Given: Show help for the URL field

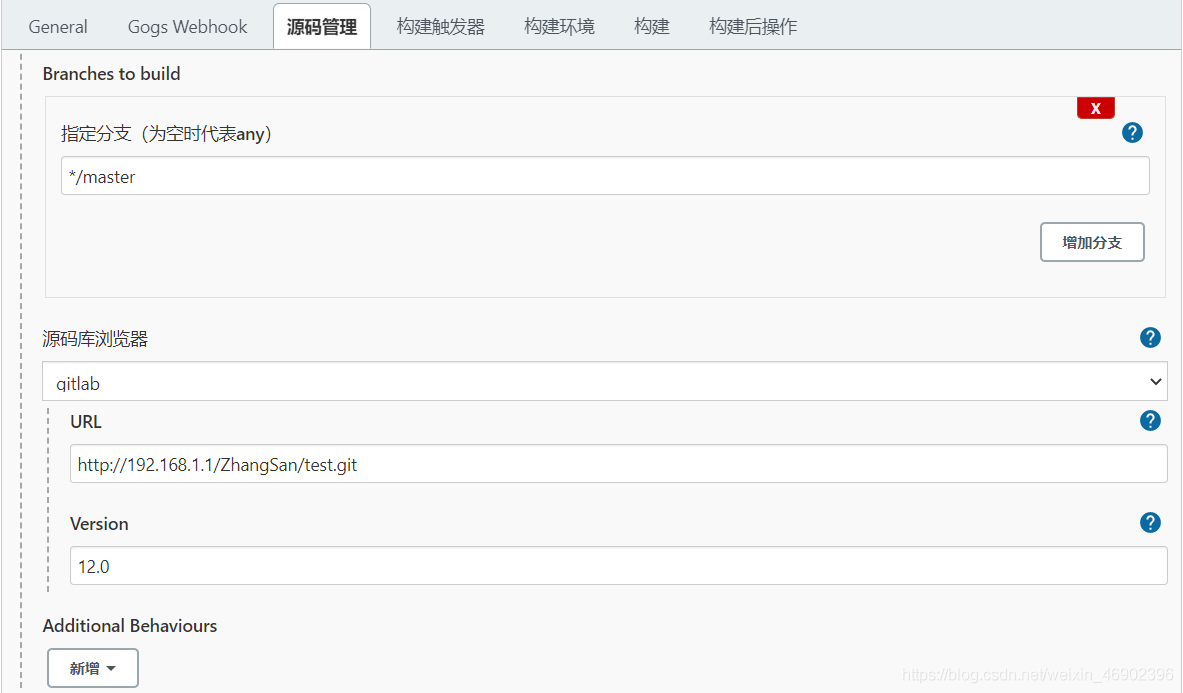Looking at the screenshot, I should click(x=1150, y=421).
